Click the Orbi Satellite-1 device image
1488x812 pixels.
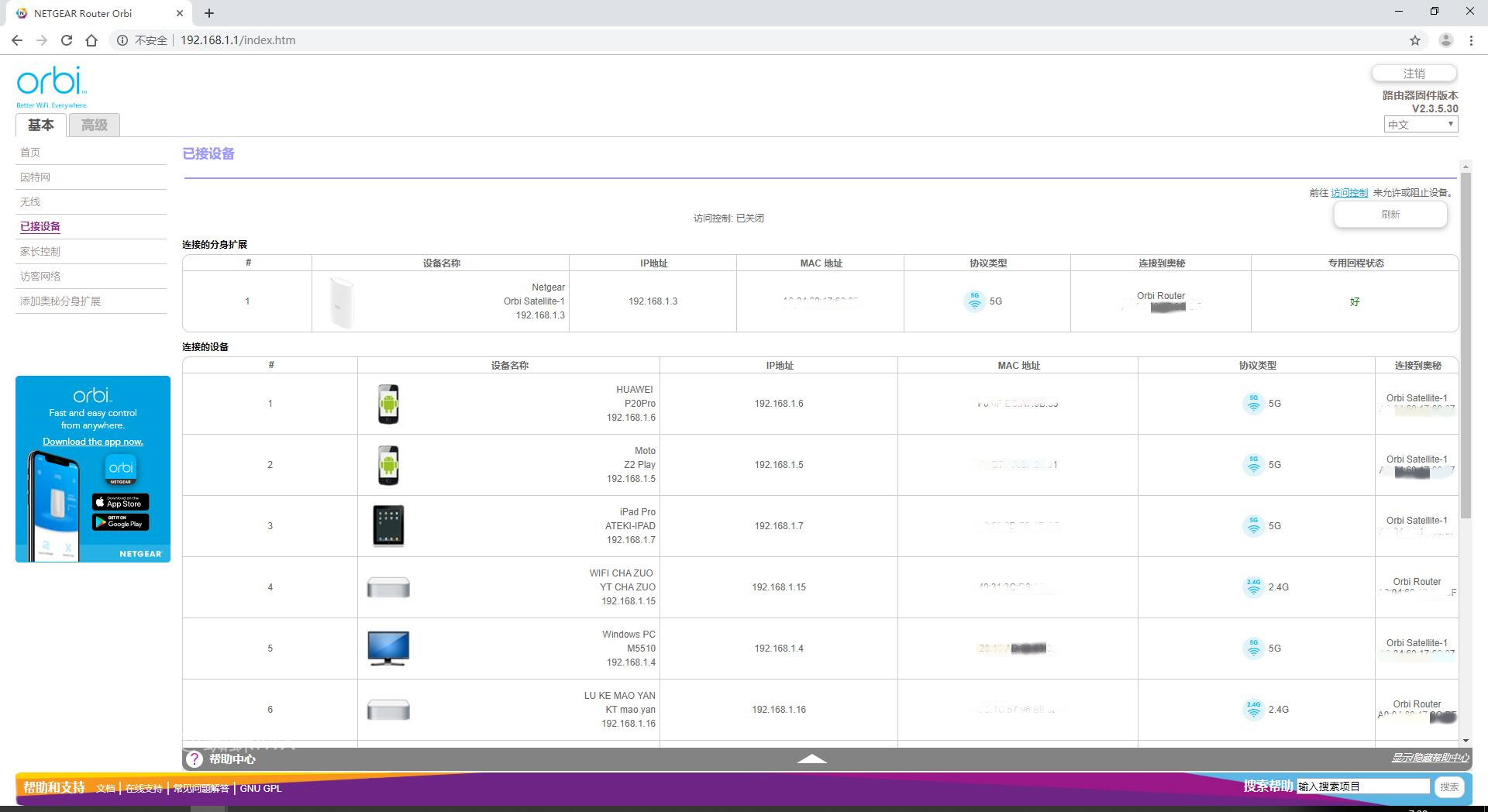(341, 301)
